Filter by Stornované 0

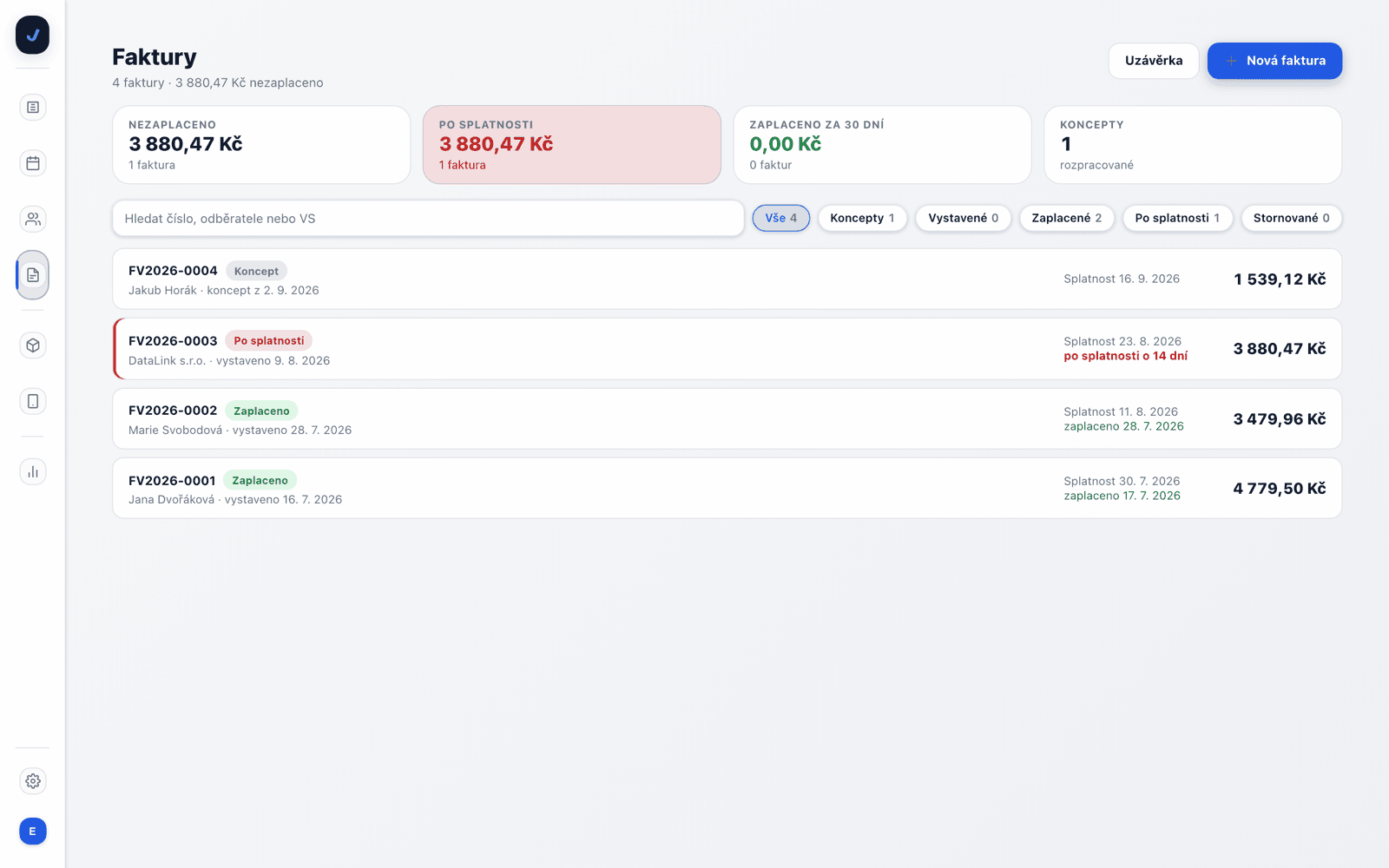tap(1292, 218)
